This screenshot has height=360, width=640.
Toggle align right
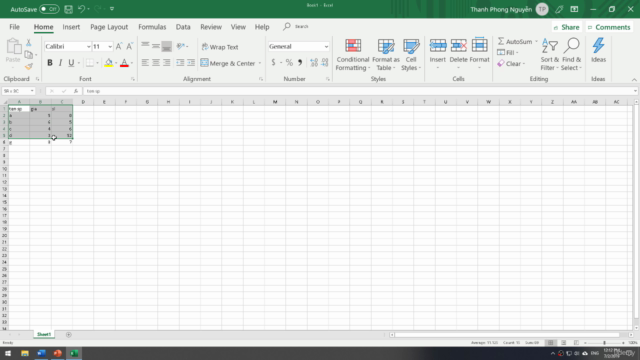167,63
